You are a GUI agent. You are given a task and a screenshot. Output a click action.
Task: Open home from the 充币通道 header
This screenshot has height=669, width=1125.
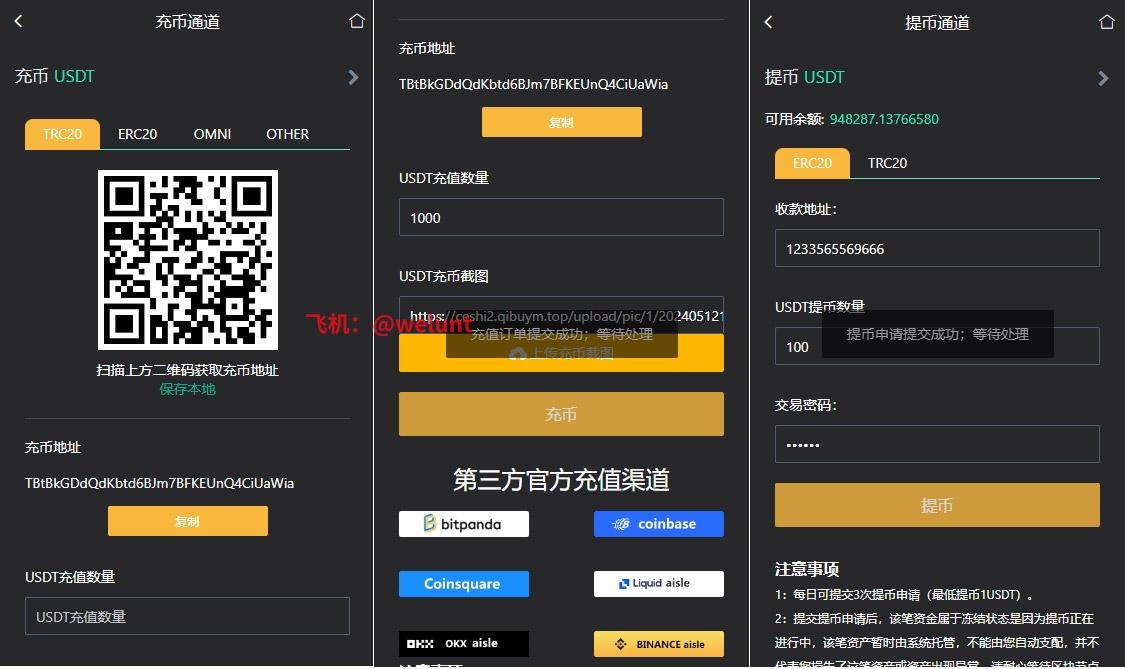click(x=357, y=21)
